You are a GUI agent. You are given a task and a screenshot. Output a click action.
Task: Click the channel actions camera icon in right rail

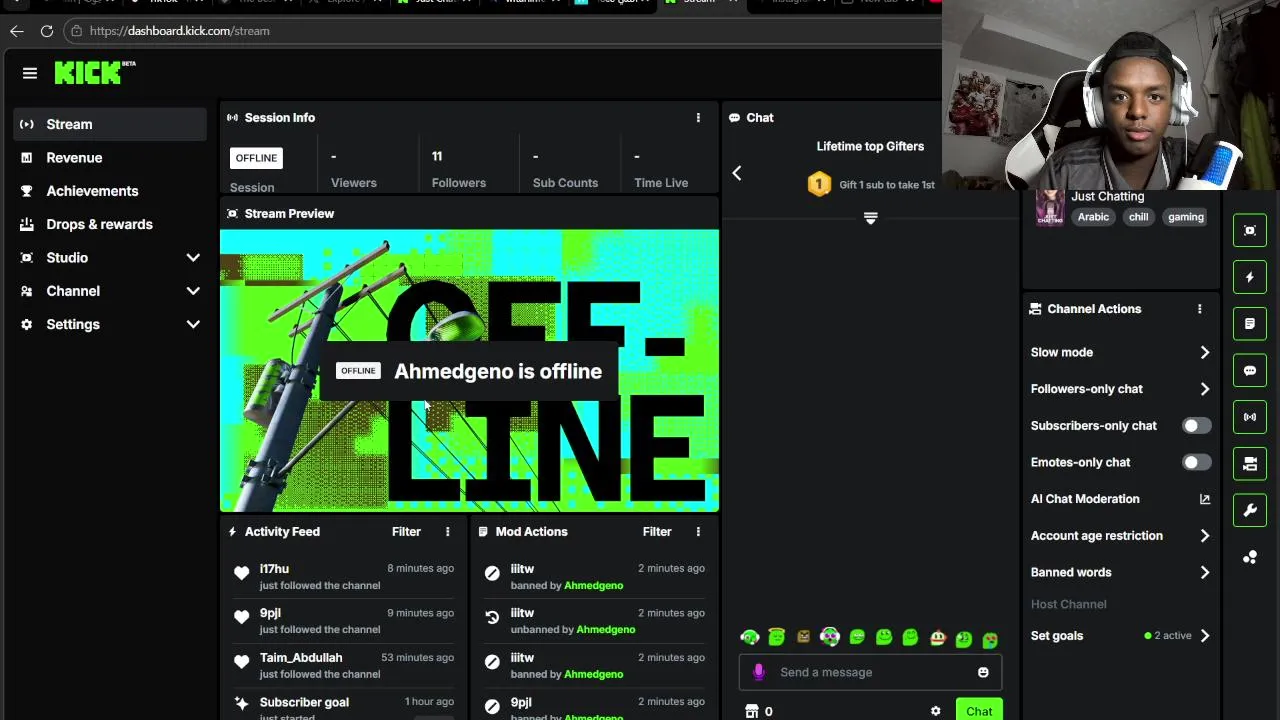point(1250,464)
